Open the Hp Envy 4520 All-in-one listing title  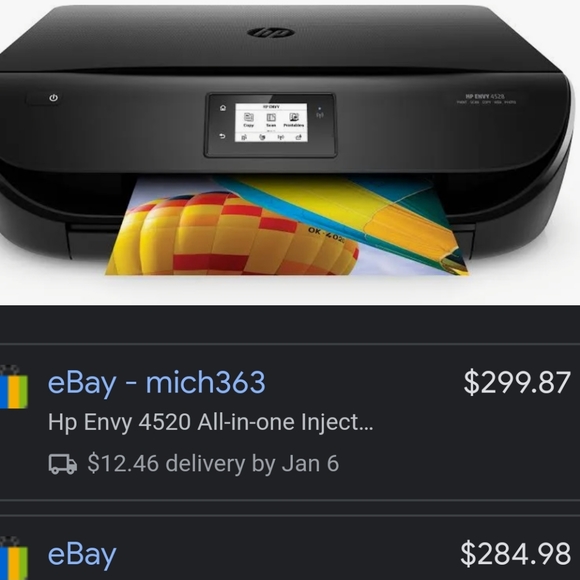click(211, 422)
